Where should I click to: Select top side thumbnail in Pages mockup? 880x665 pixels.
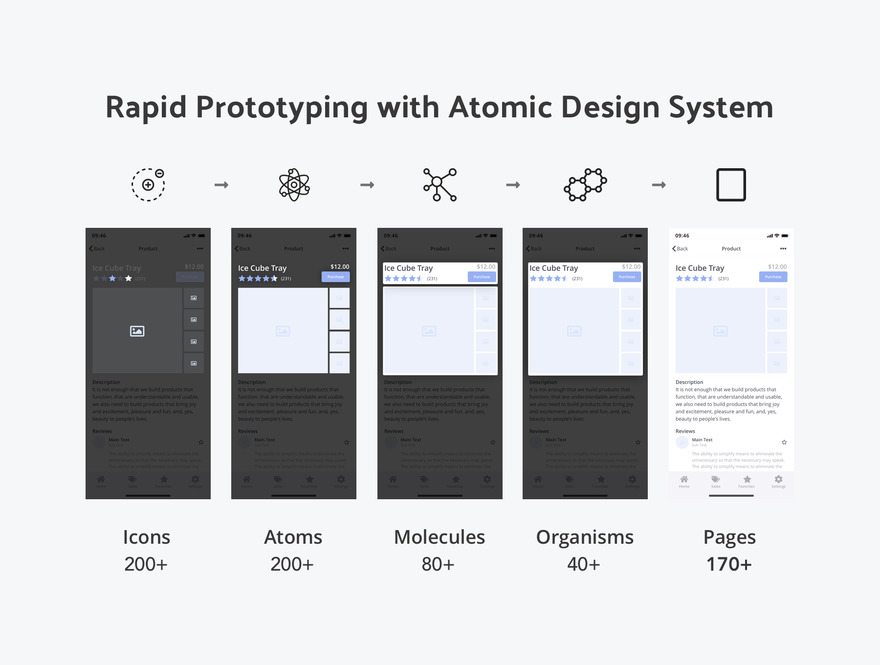(x=777, y=298)
